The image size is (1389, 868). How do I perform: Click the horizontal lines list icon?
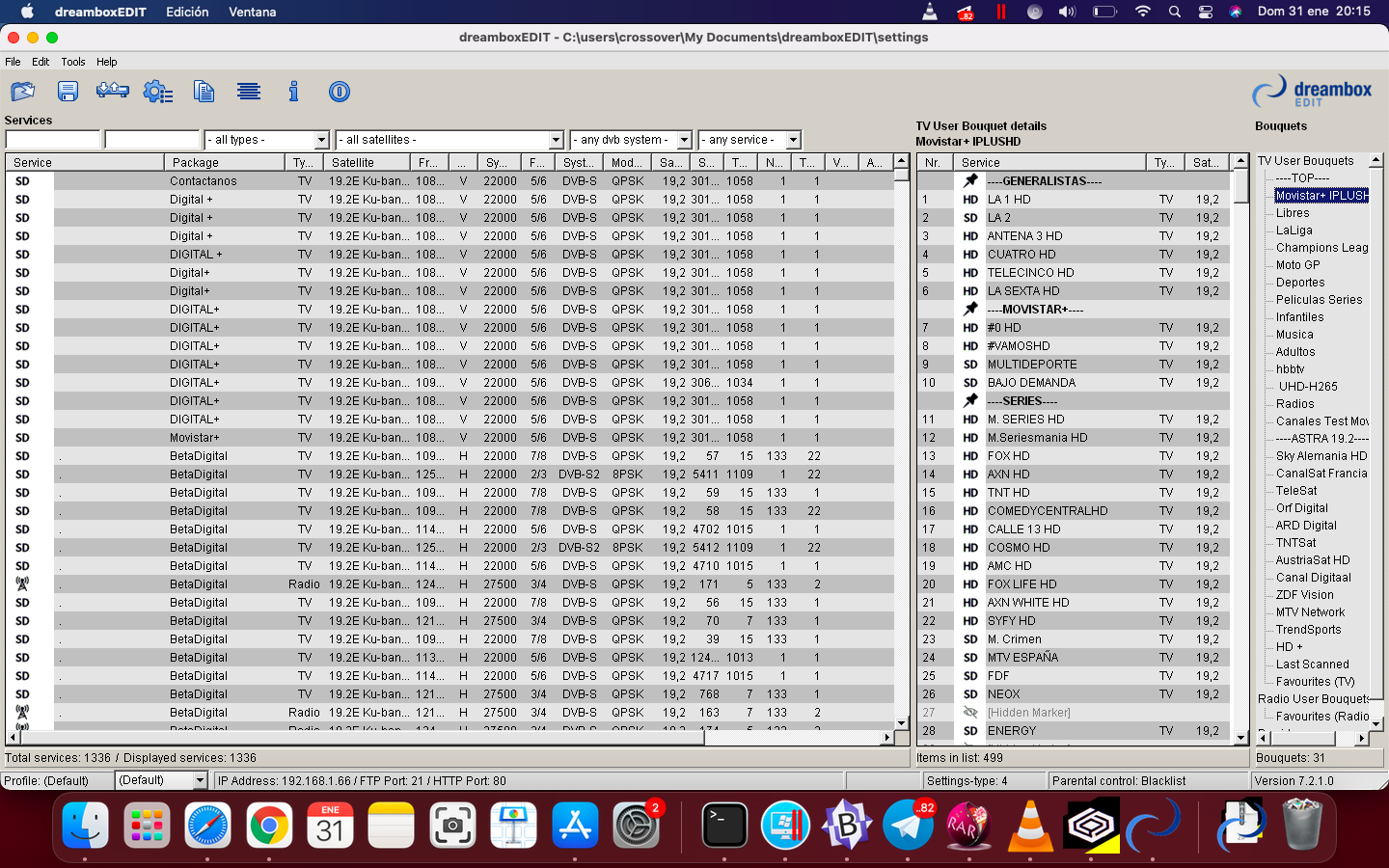point(249,92)
